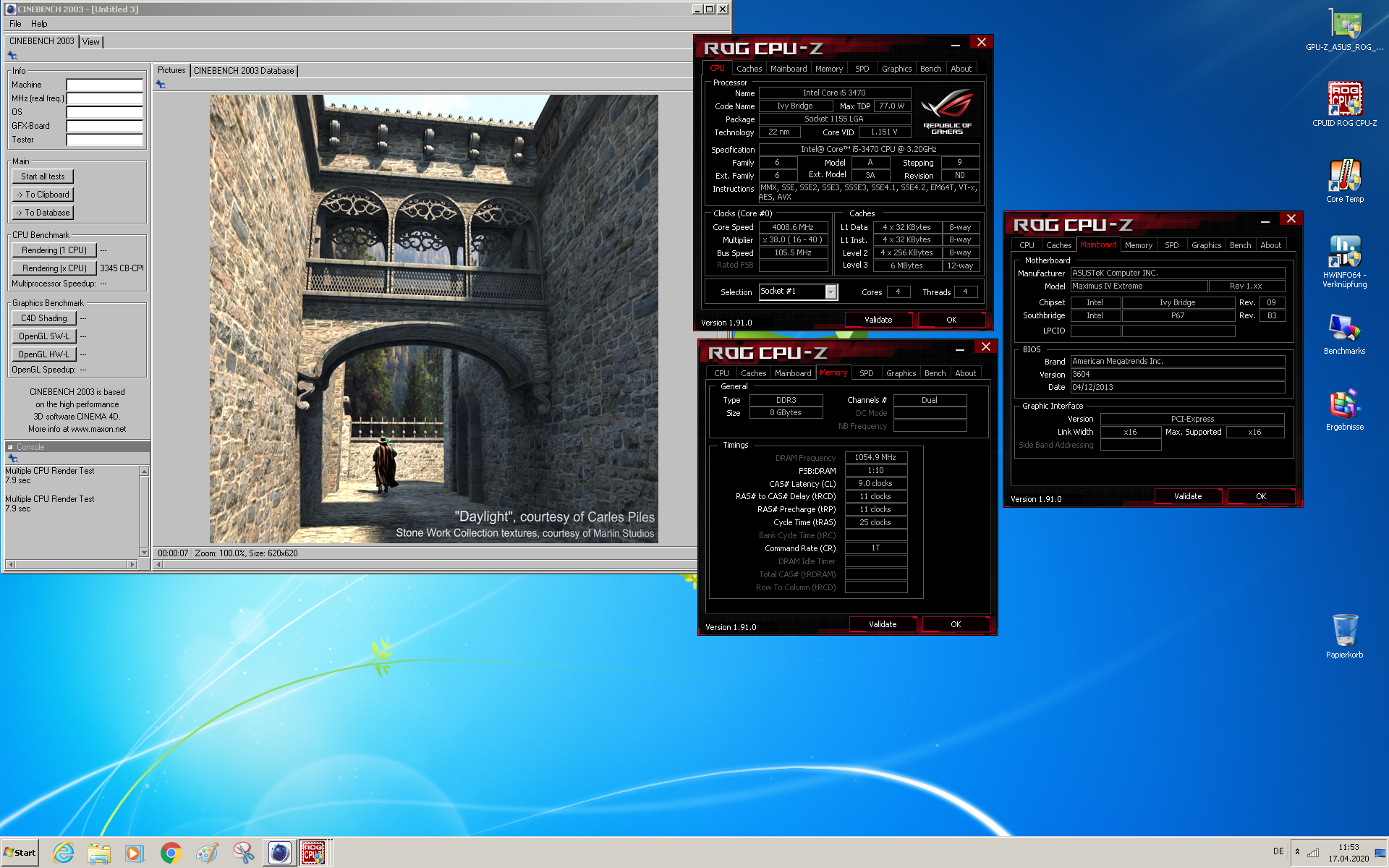Launch Google Chrome from taskbar
This screenshot has height=868, width=1389.
coord(171,853)
